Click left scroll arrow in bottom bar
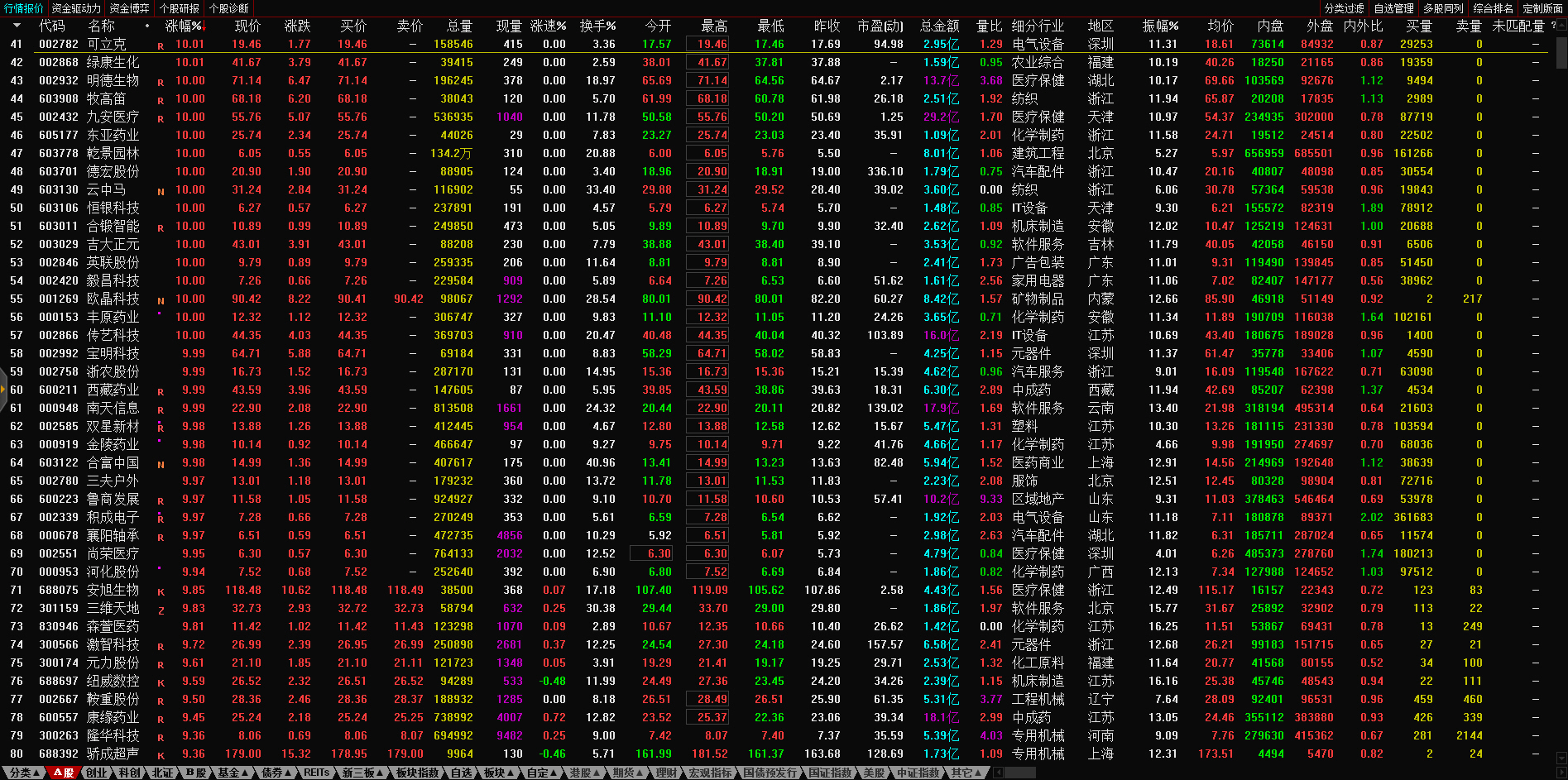The image size is (1568, 780). [999, 773]
